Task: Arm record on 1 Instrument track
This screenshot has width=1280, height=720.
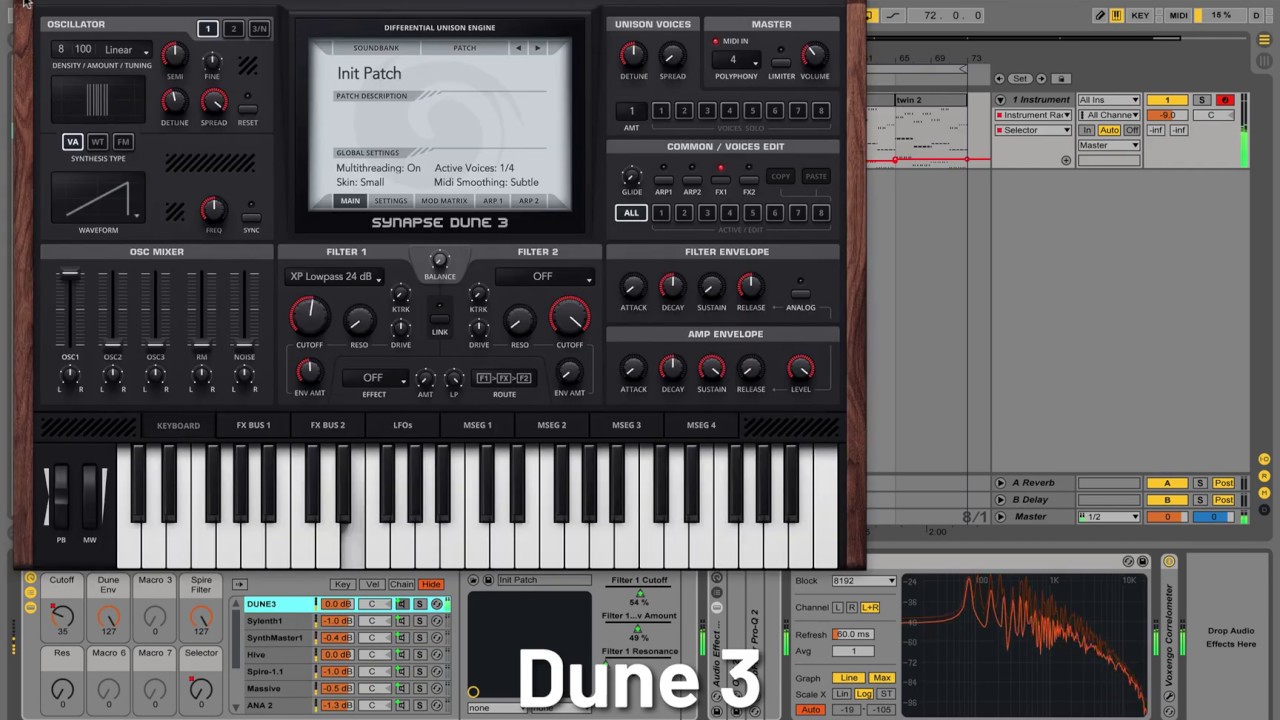Action: click(1224, 100)
